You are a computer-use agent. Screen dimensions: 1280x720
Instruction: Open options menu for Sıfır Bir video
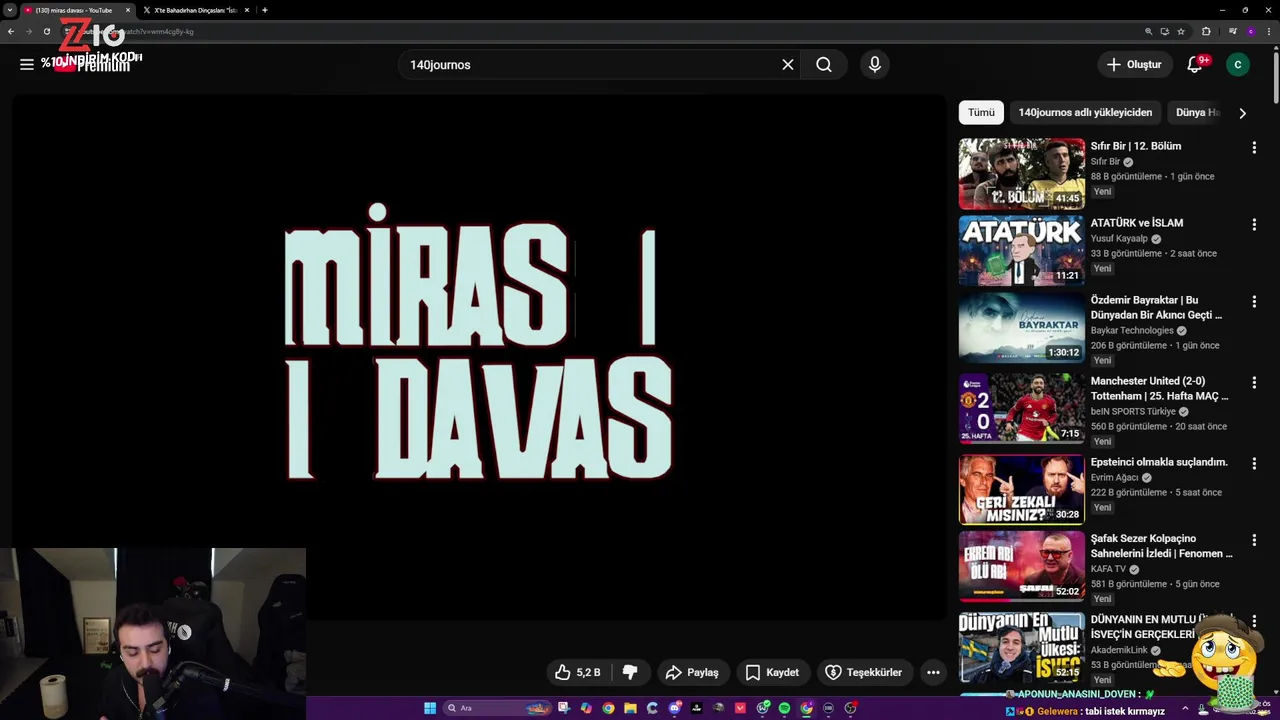tap(1253, 147)
